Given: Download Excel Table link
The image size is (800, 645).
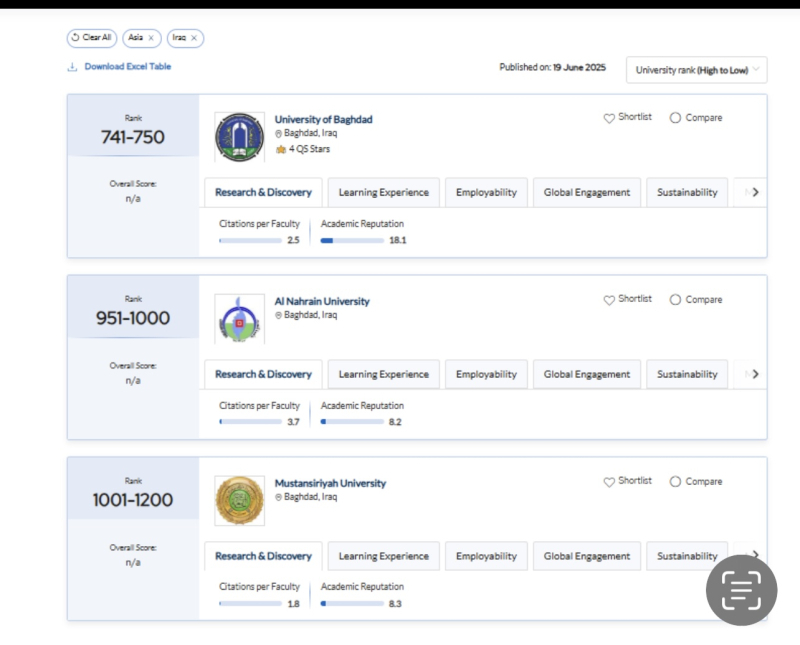Looking at the screenshot, I should tap(128, 66).
